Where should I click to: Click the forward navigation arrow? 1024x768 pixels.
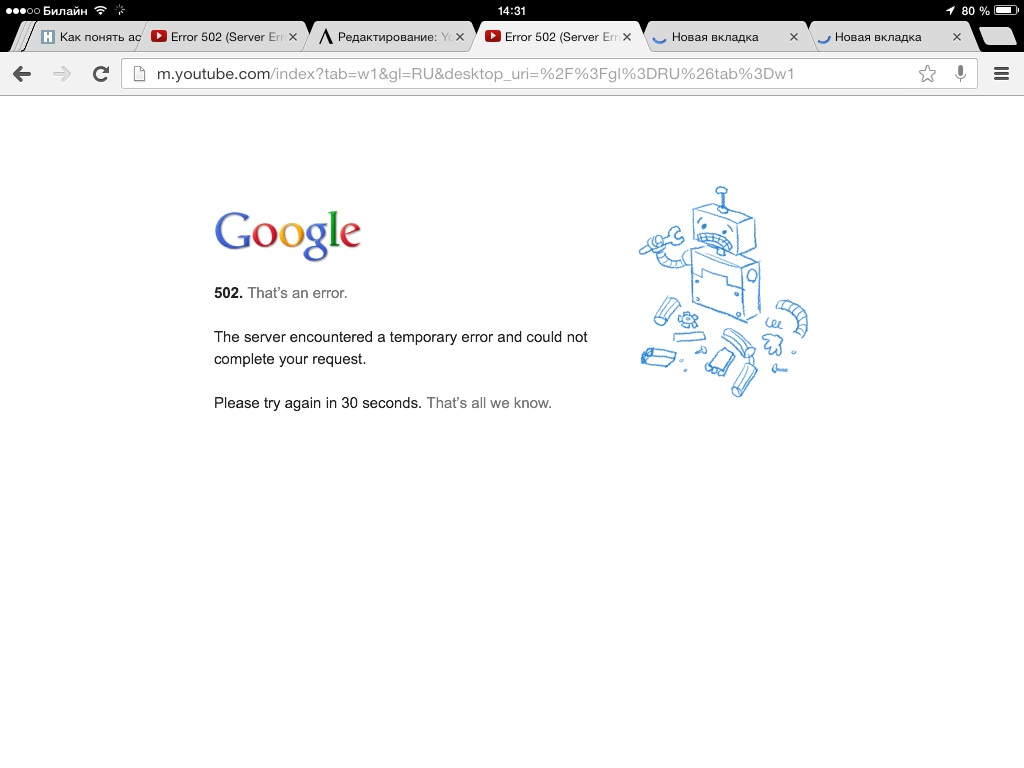click(61, 74)
